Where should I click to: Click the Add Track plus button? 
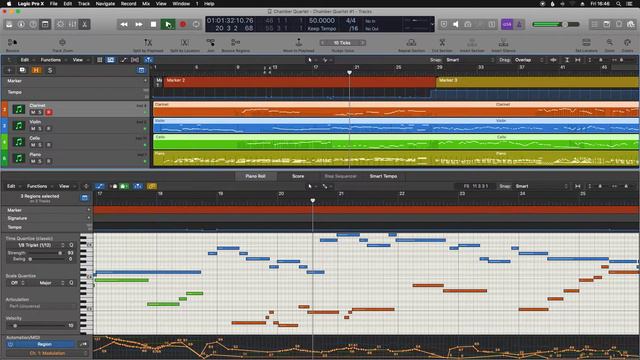[9, 70]
